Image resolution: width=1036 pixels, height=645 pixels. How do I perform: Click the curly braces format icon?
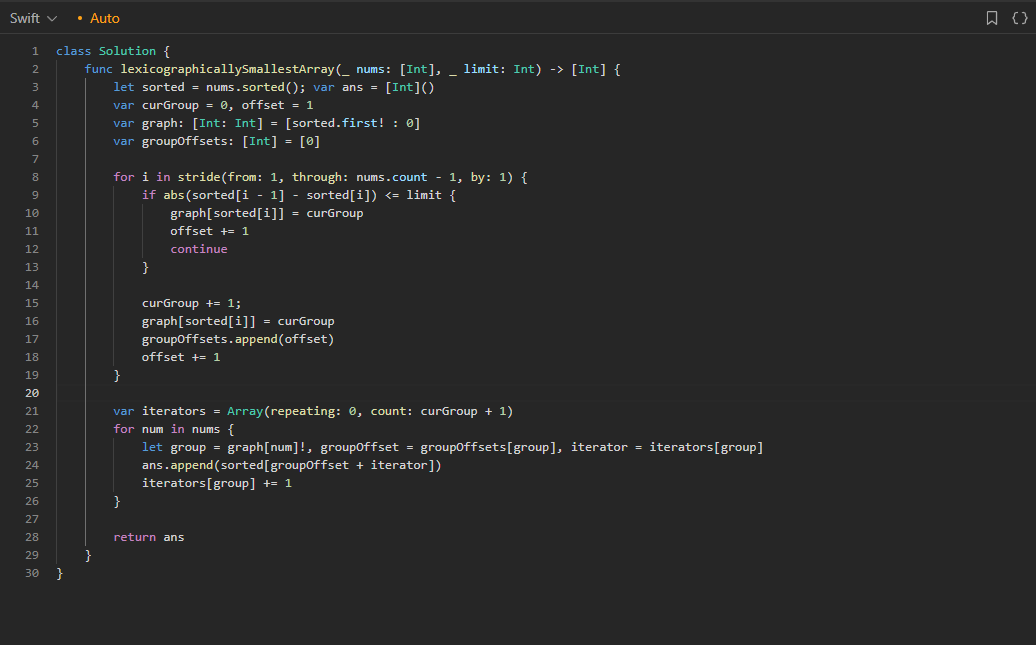(1020, 19)
